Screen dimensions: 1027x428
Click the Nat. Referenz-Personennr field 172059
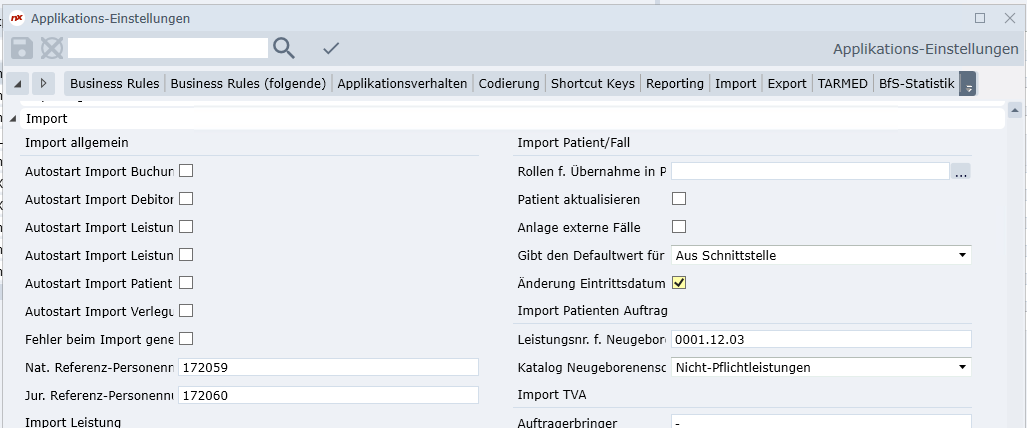pyautogui.click(x=328, y=367)
